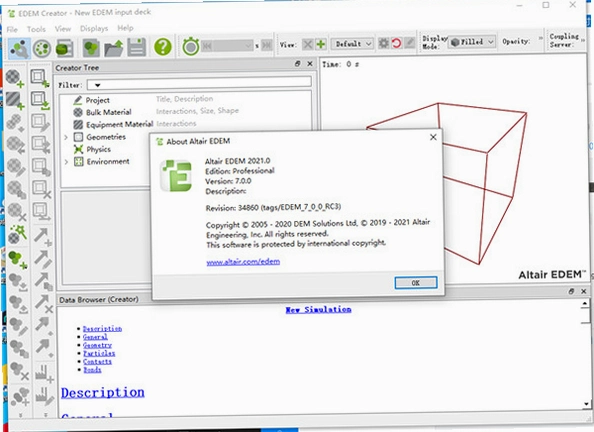Open the Help menu
594x432 pixels.
[x=125, y=28]
